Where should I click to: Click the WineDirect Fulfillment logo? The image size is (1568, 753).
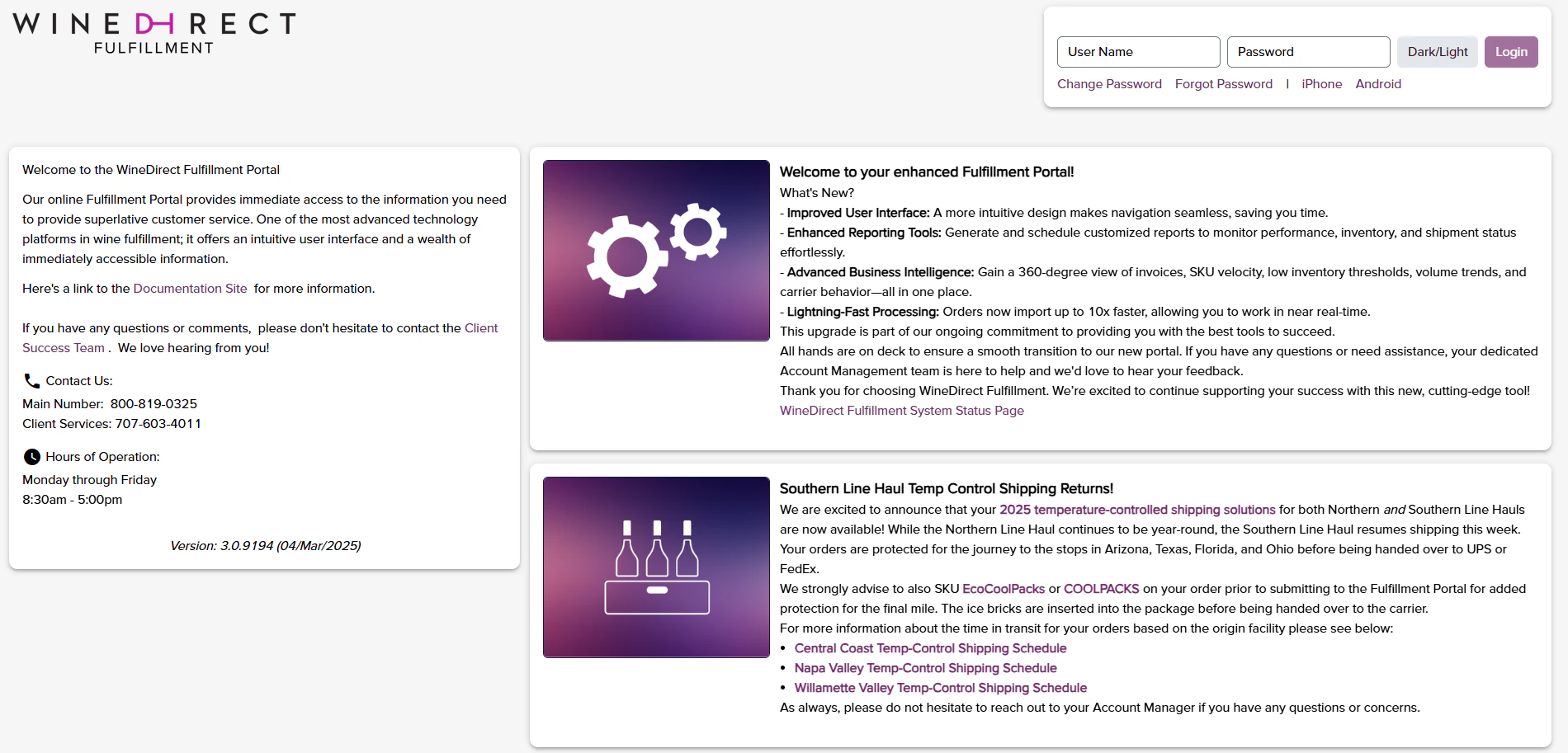(154, 33)
